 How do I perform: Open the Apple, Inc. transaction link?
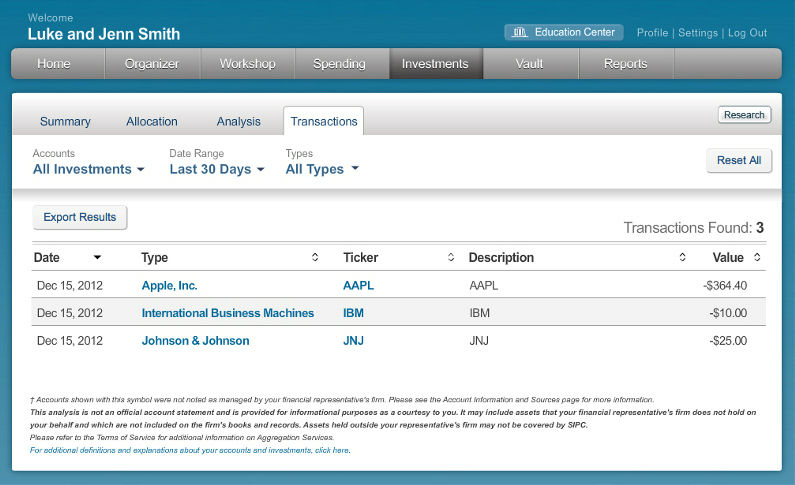pyautogui.click(x=169, y=285)
